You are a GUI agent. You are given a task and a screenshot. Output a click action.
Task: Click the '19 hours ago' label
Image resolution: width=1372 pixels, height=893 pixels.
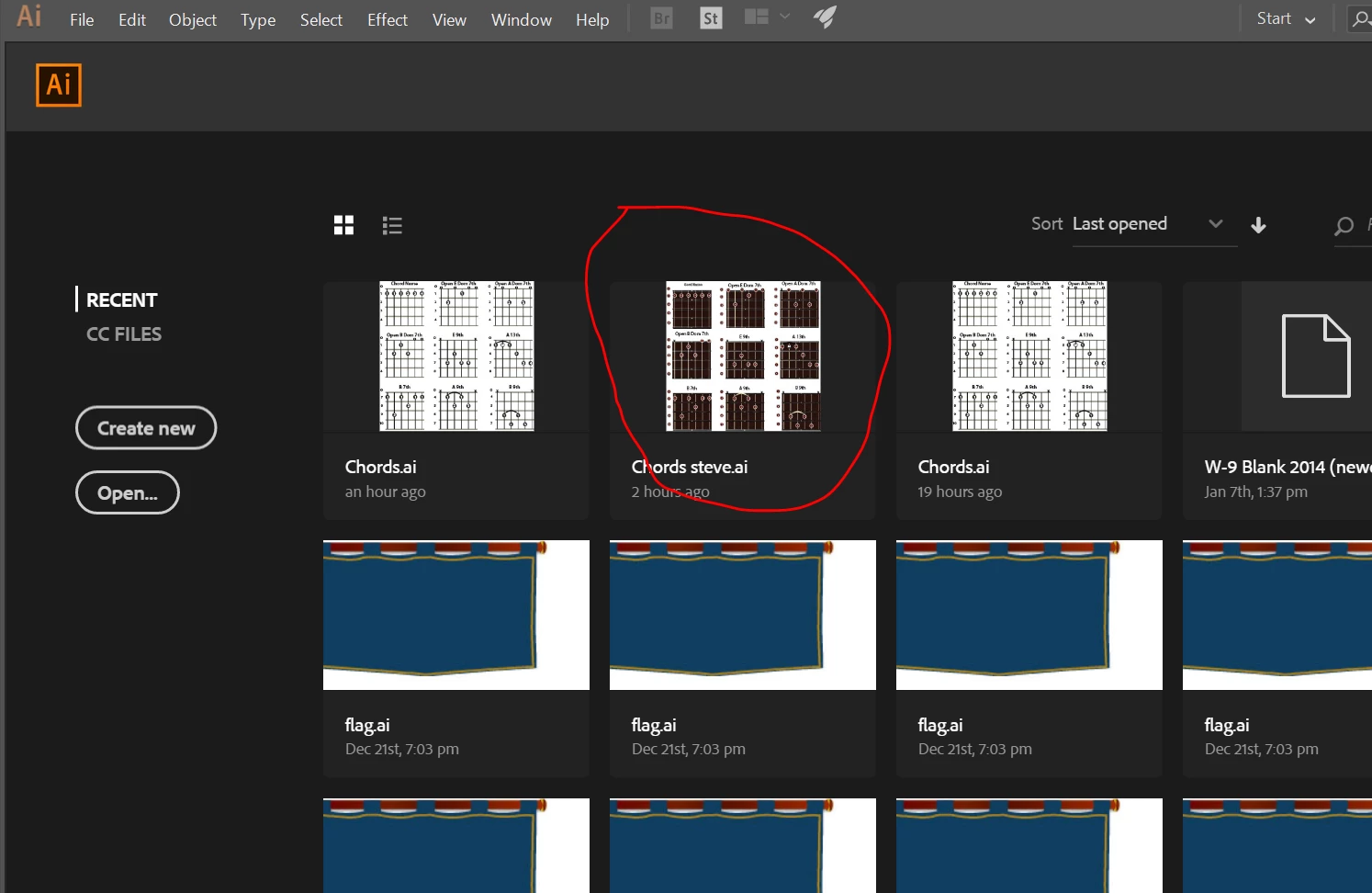(x=960, y=492)
